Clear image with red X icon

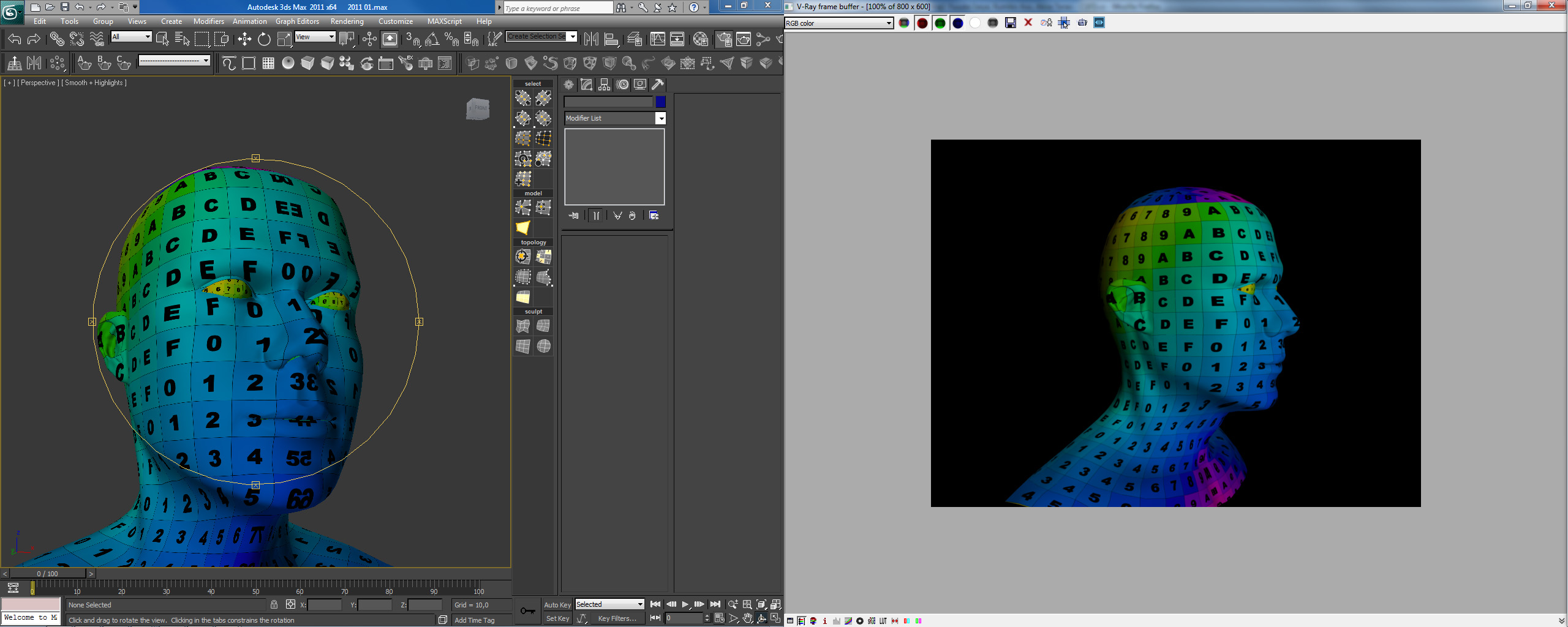tap(1028, 23)
